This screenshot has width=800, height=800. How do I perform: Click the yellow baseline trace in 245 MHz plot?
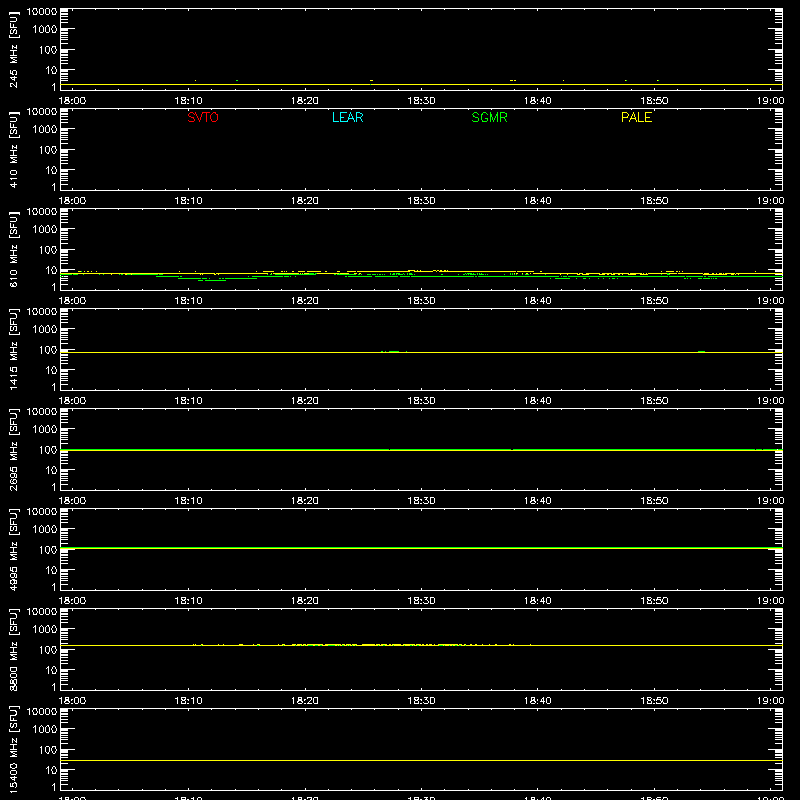pos(421,85)
